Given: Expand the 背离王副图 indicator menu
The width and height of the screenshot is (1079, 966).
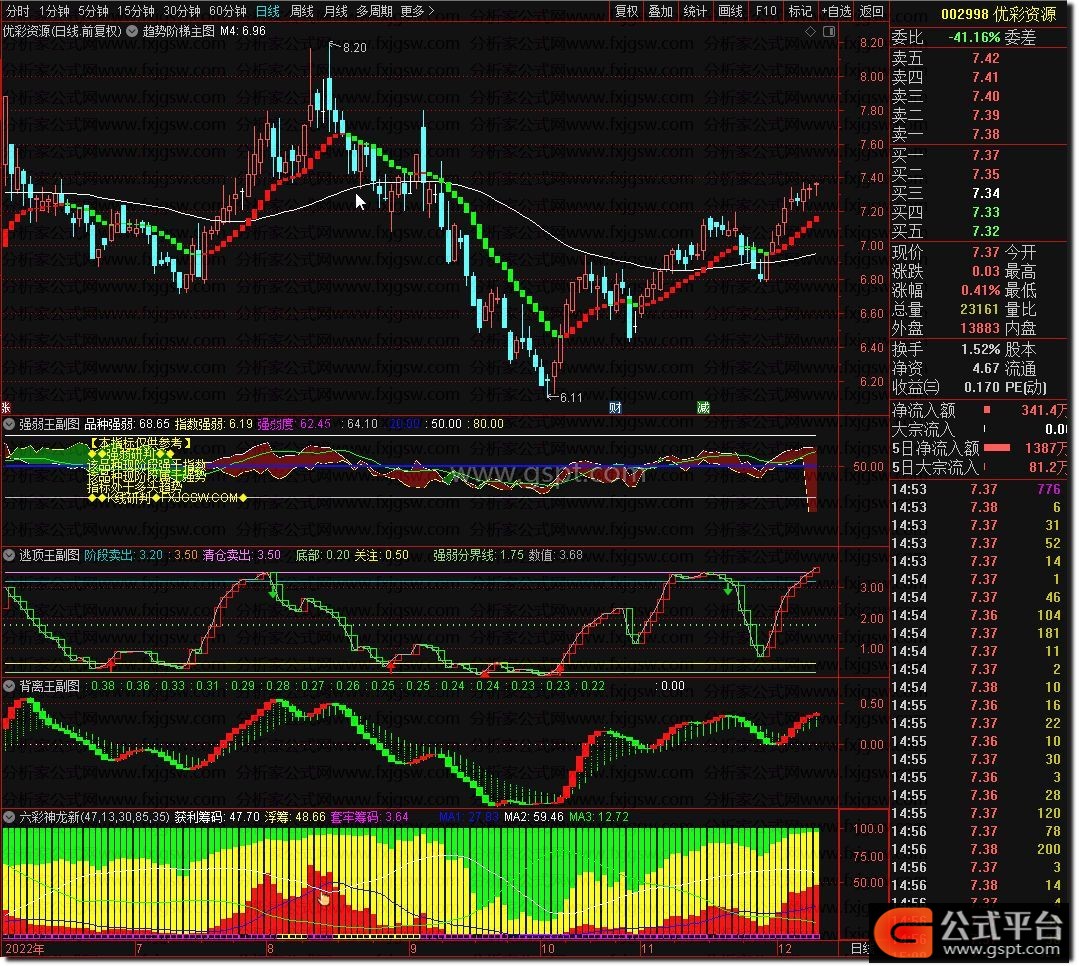Looking at the screenshot, I should [9, 687].
